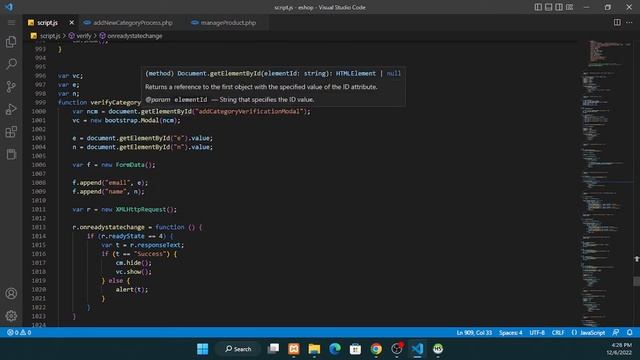Click script.js in the breadcrumb

point(50,36)
